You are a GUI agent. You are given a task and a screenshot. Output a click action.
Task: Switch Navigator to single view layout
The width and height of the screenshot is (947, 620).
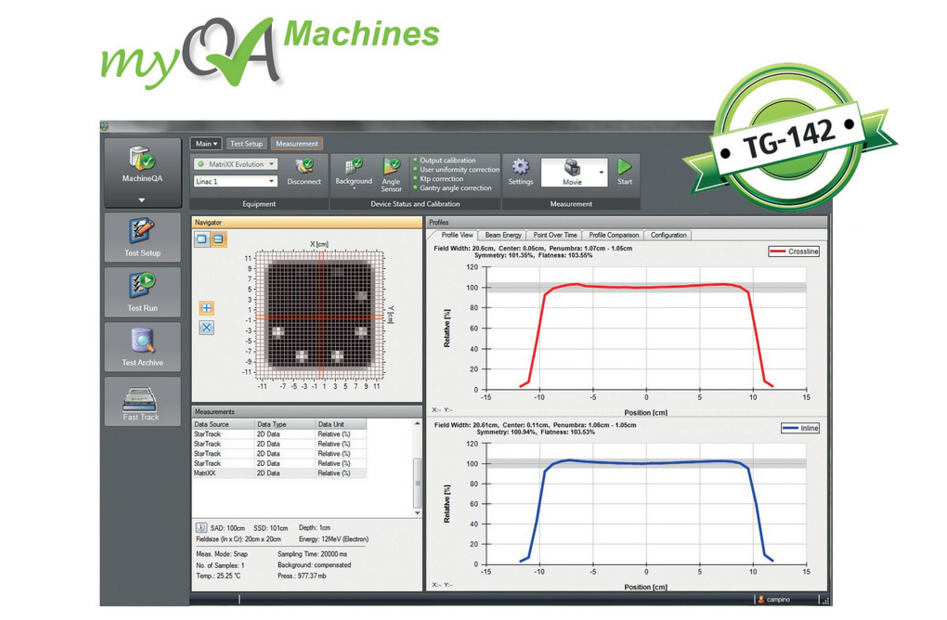202,239
